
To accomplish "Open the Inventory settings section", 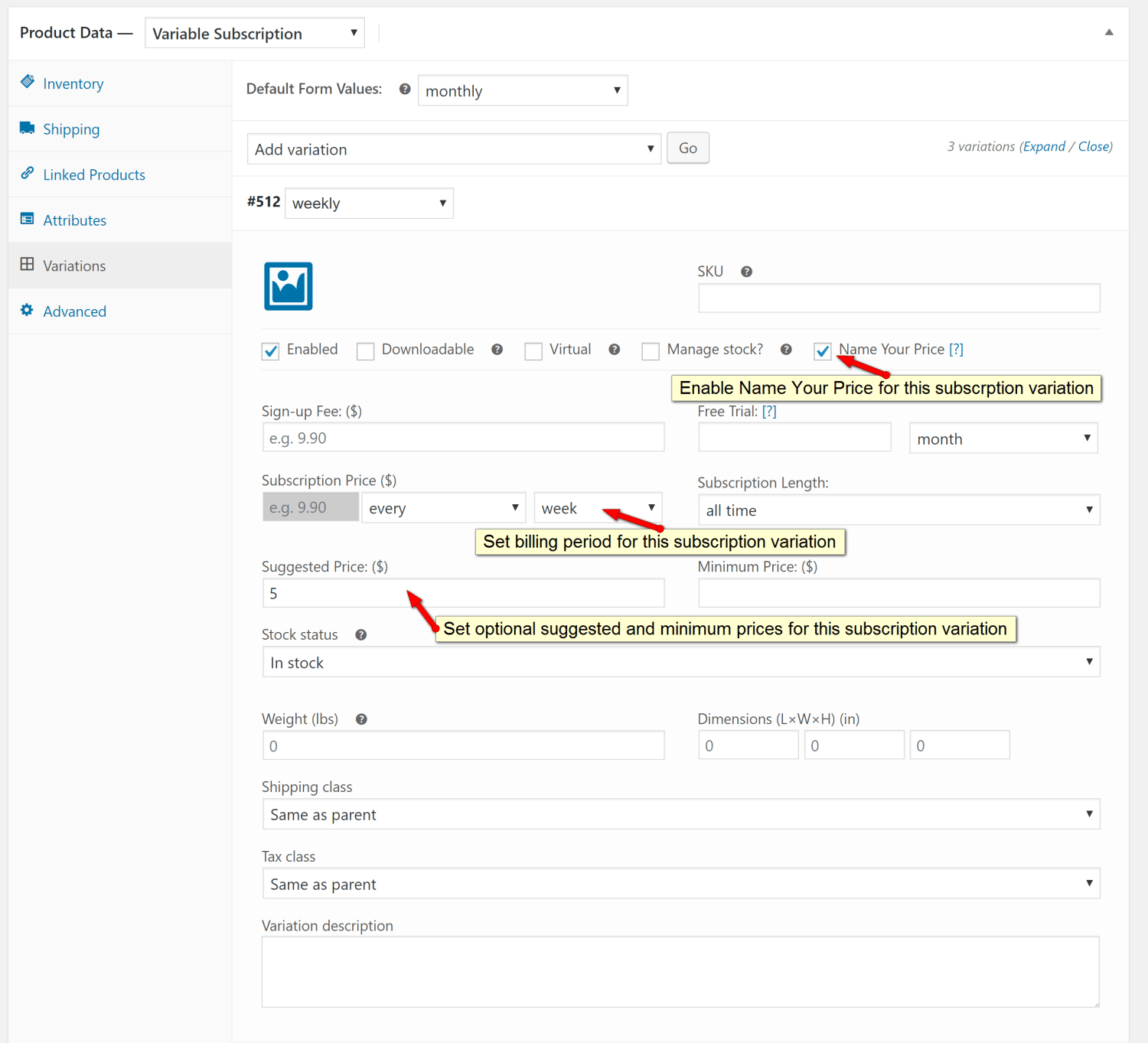I will [73, 83].
